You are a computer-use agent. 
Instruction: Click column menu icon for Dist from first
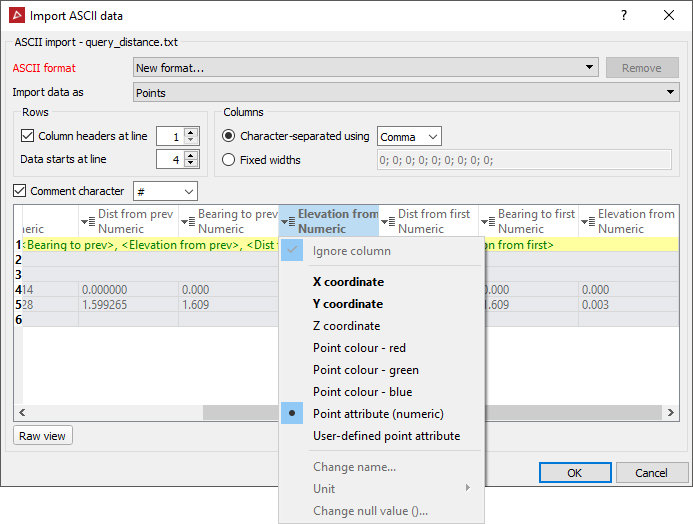pos(387,221)
